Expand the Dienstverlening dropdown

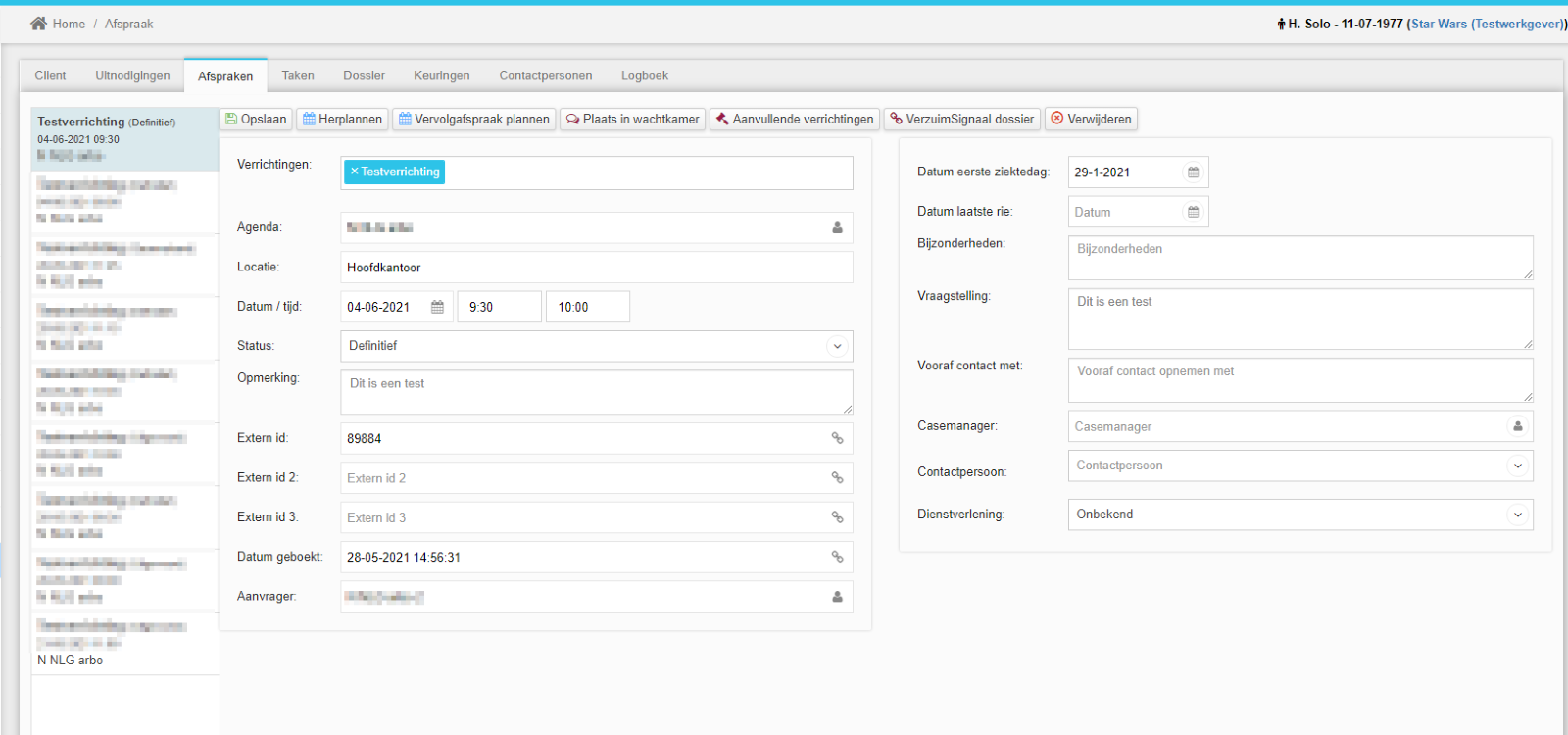click(x=1517, y=514)
